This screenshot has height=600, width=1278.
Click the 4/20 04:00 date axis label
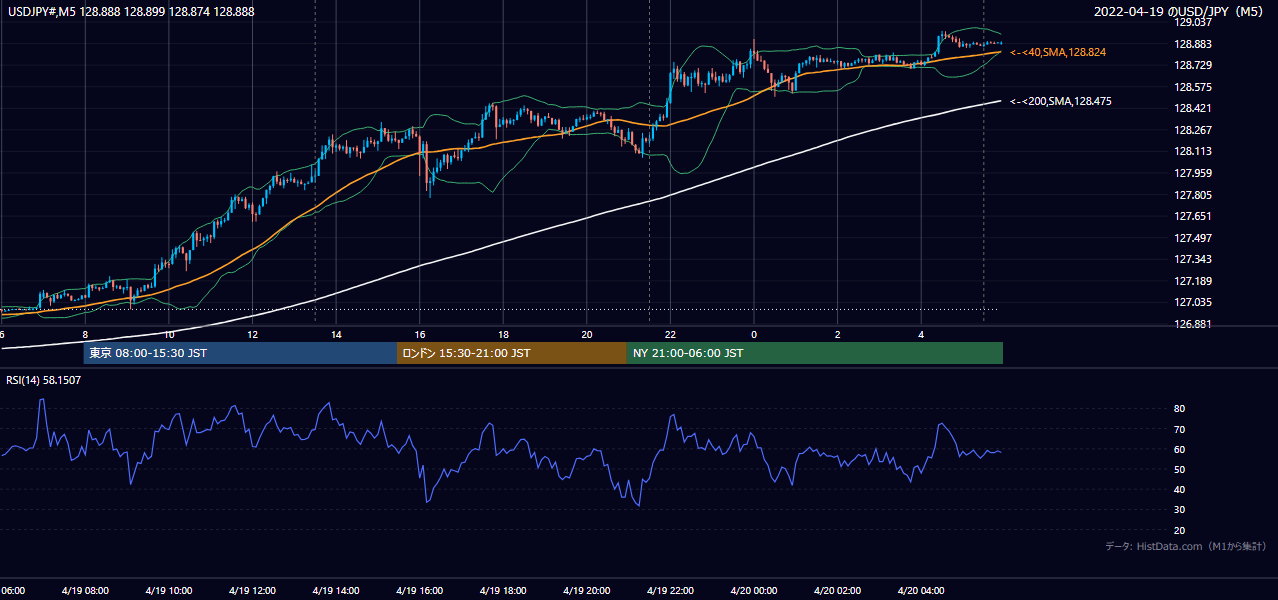pyautogui.click(x=921, y=591)
